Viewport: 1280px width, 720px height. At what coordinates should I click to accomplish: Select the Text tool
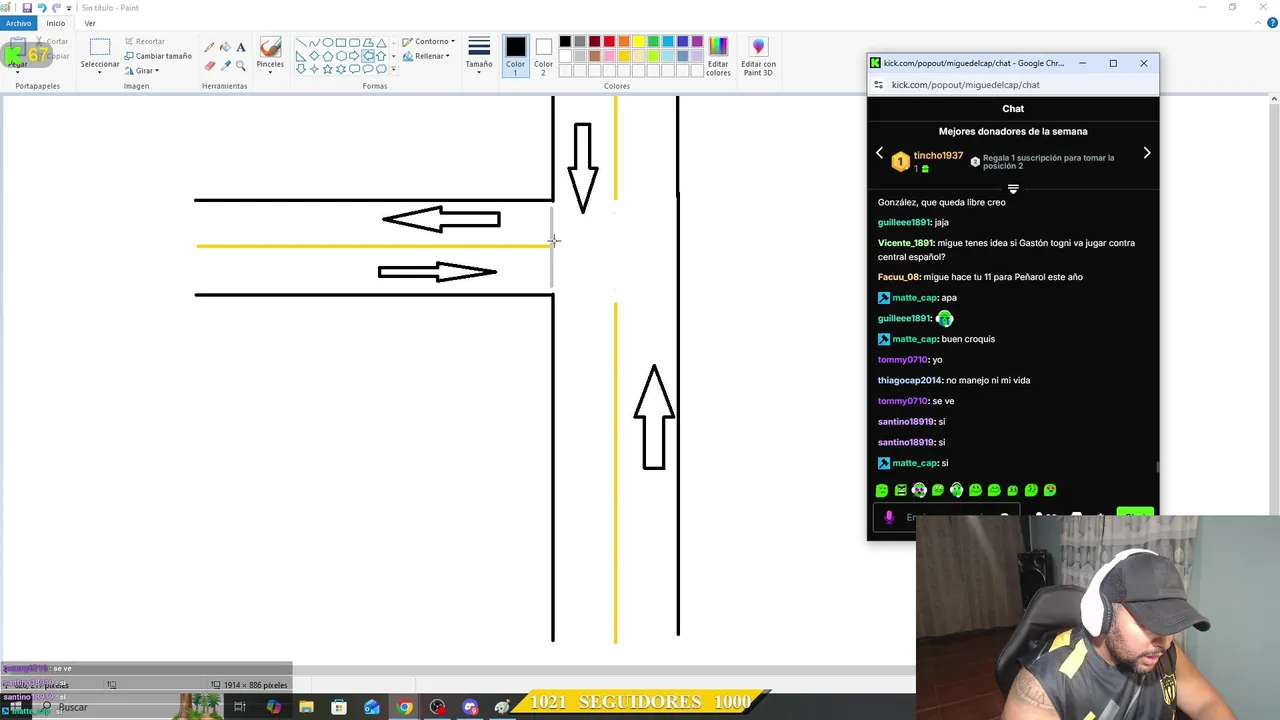point(241,47)
